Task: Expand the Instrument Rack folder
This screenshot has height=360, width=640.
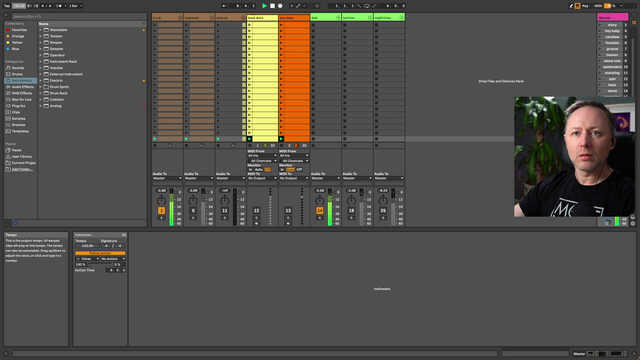Action: point(40,62)
